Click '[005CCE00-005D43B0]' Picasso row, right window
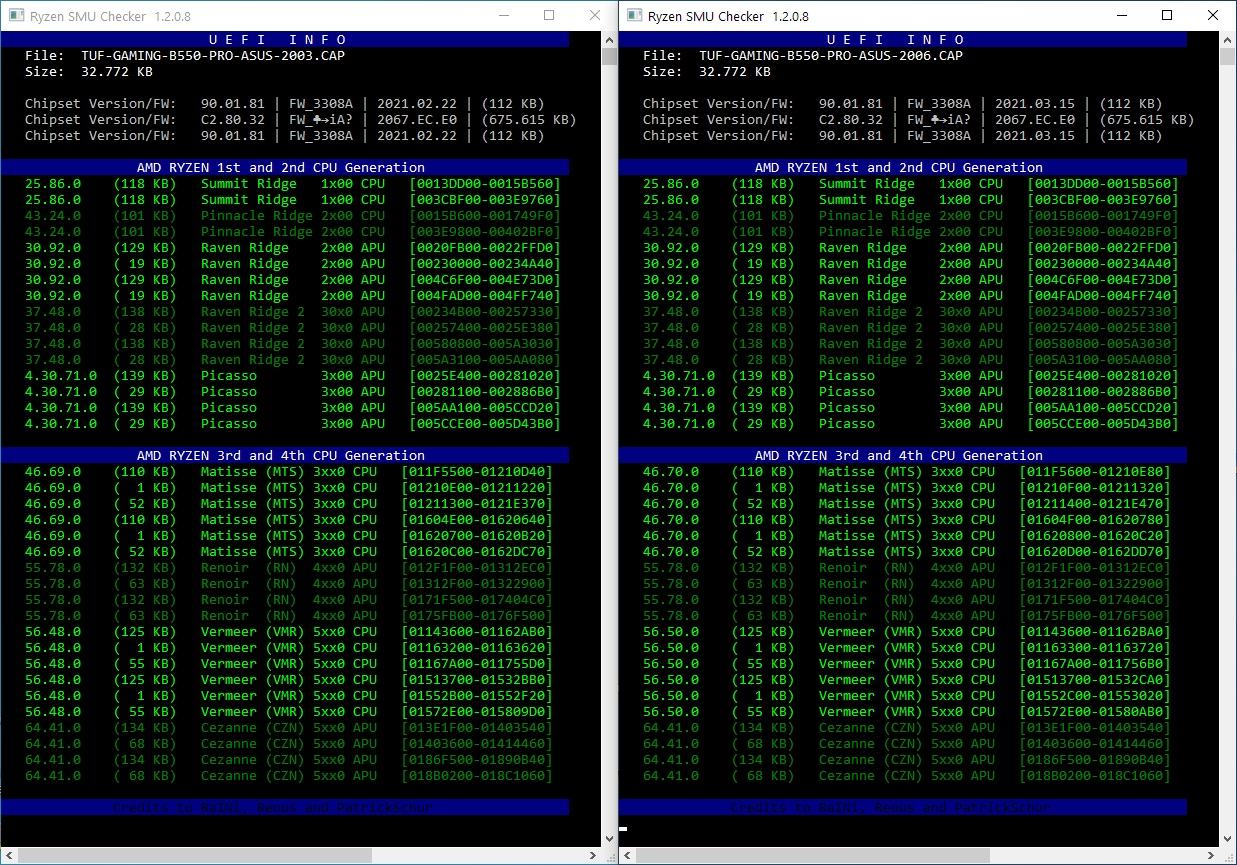Viewport: 1237px width, 865px height. point(1103,424)
